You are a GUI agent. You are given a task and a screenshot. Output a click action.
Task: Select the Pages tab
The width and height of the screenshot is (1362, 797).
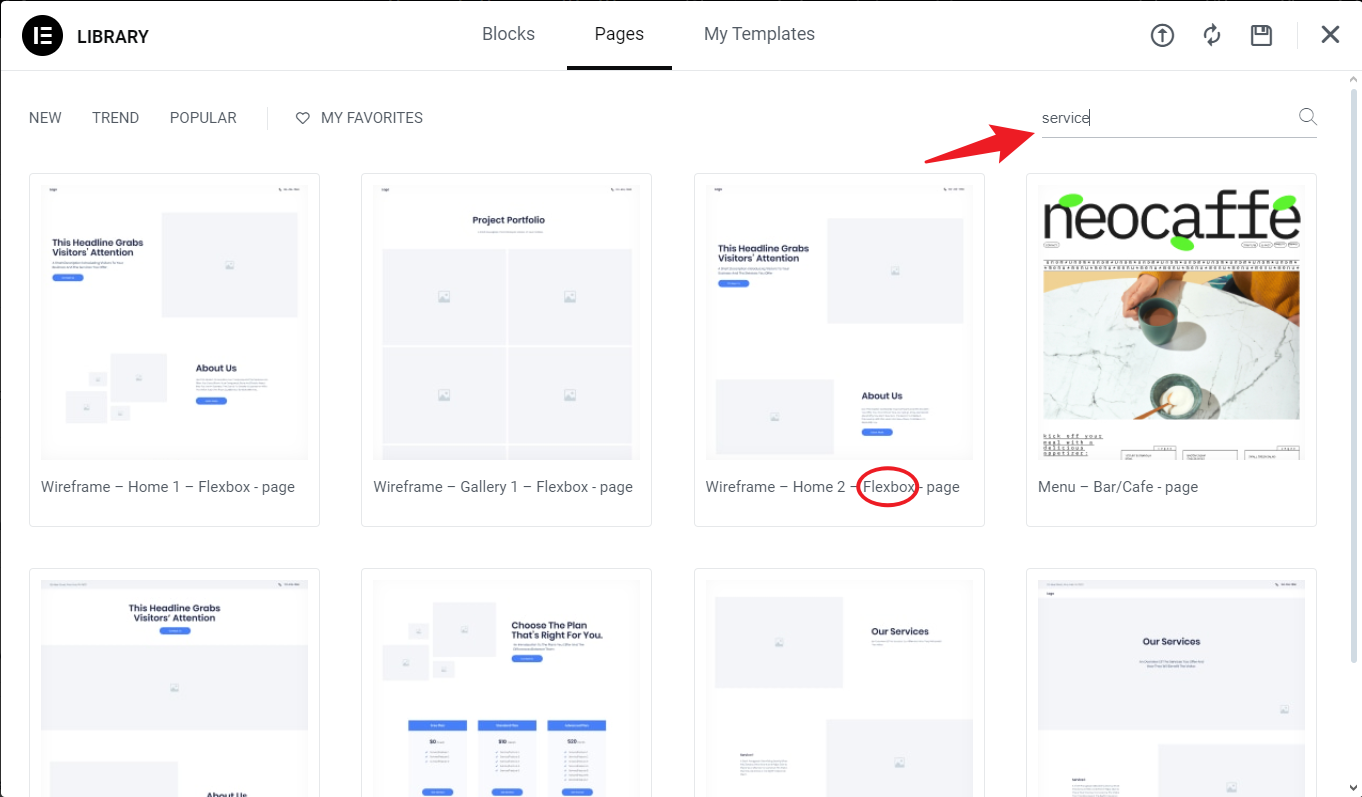click(x=619, y=34)
